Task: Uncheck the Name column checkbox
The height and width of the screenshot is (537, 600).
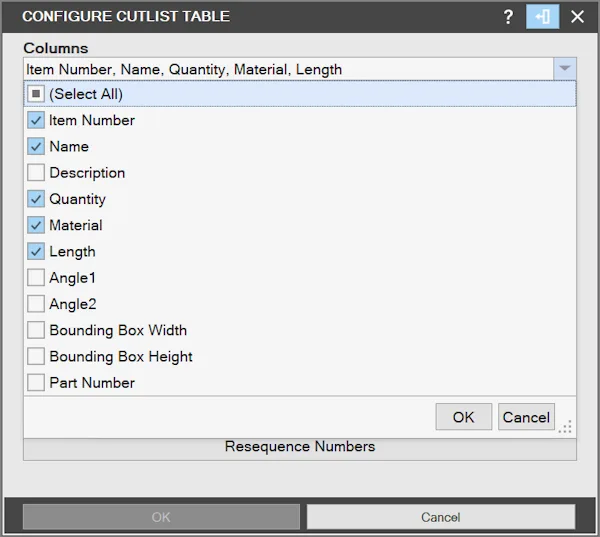Action: coord(36,147)
